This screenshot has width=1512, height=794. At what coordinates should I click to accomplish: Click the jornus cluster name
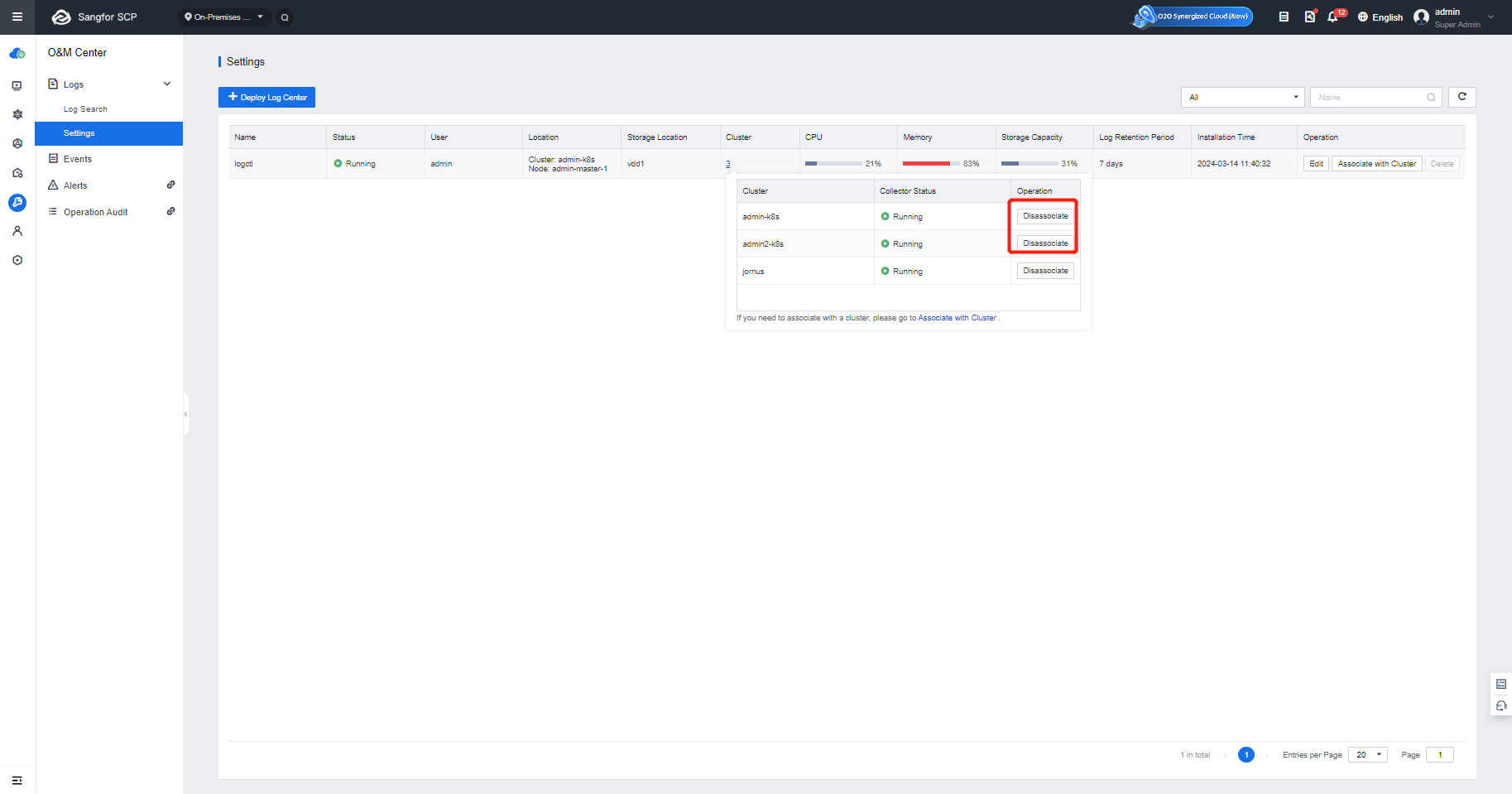point(753,272)
